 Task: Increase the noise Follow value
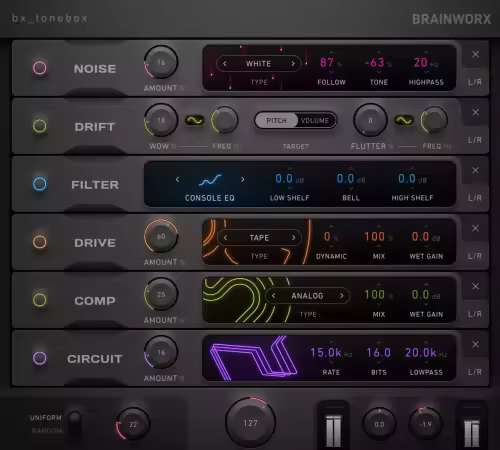point(331,53)
